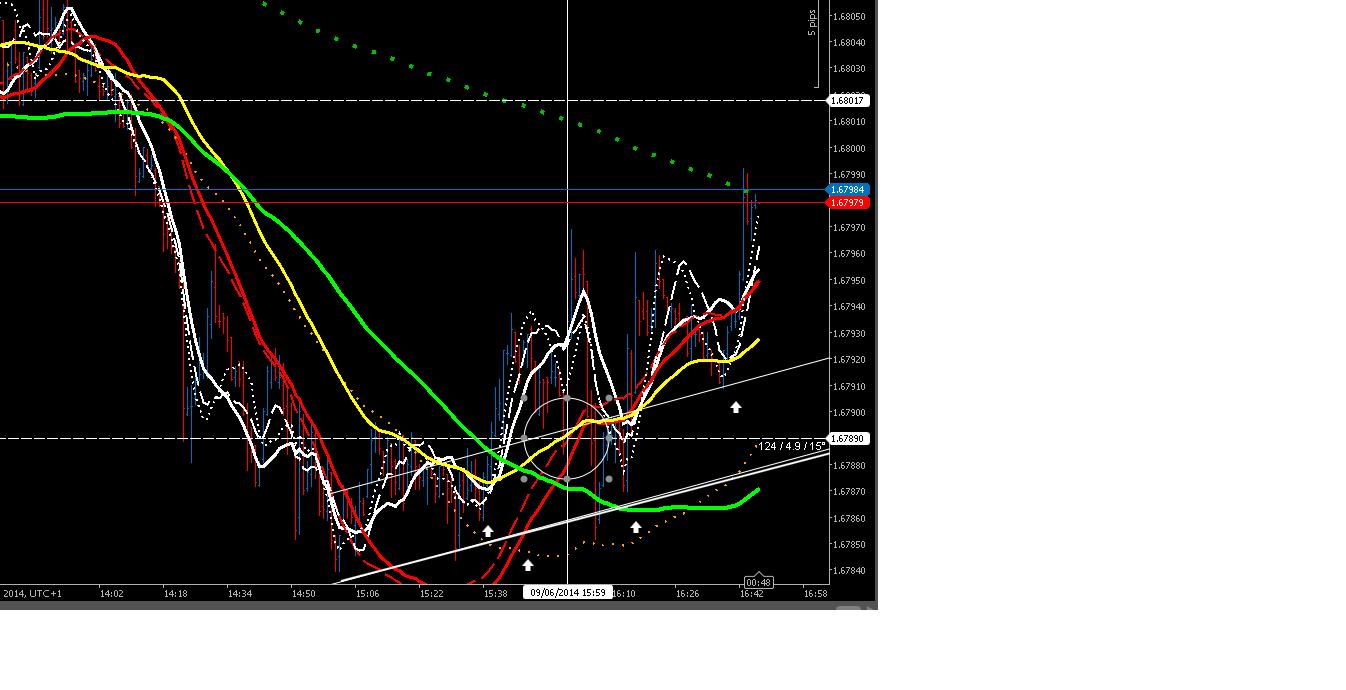Select the countdown timer showing 00:48

click(x=760, y=580)
